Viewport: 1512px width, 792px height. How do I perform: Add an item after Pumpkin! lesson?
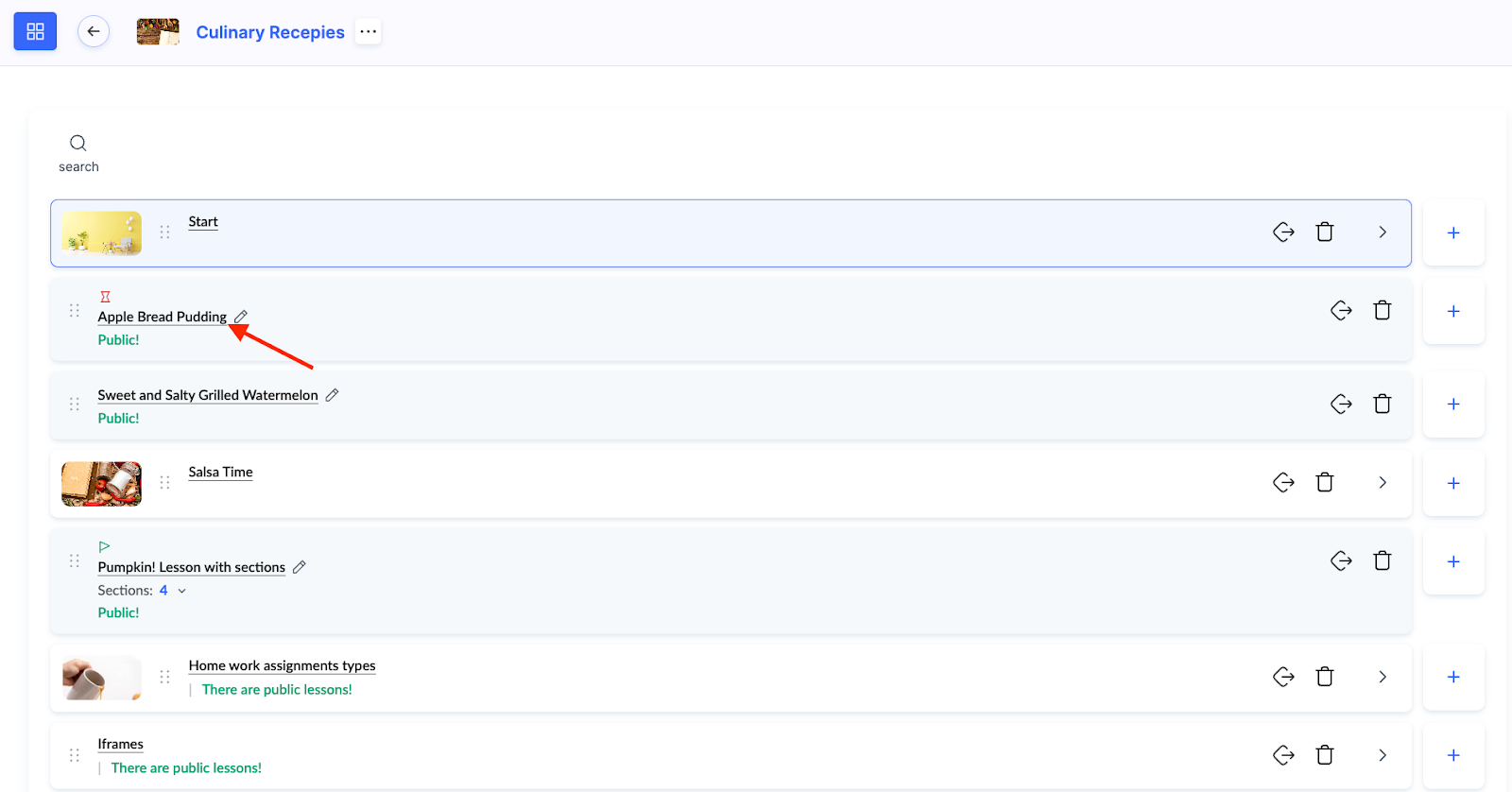[1453, 561]
